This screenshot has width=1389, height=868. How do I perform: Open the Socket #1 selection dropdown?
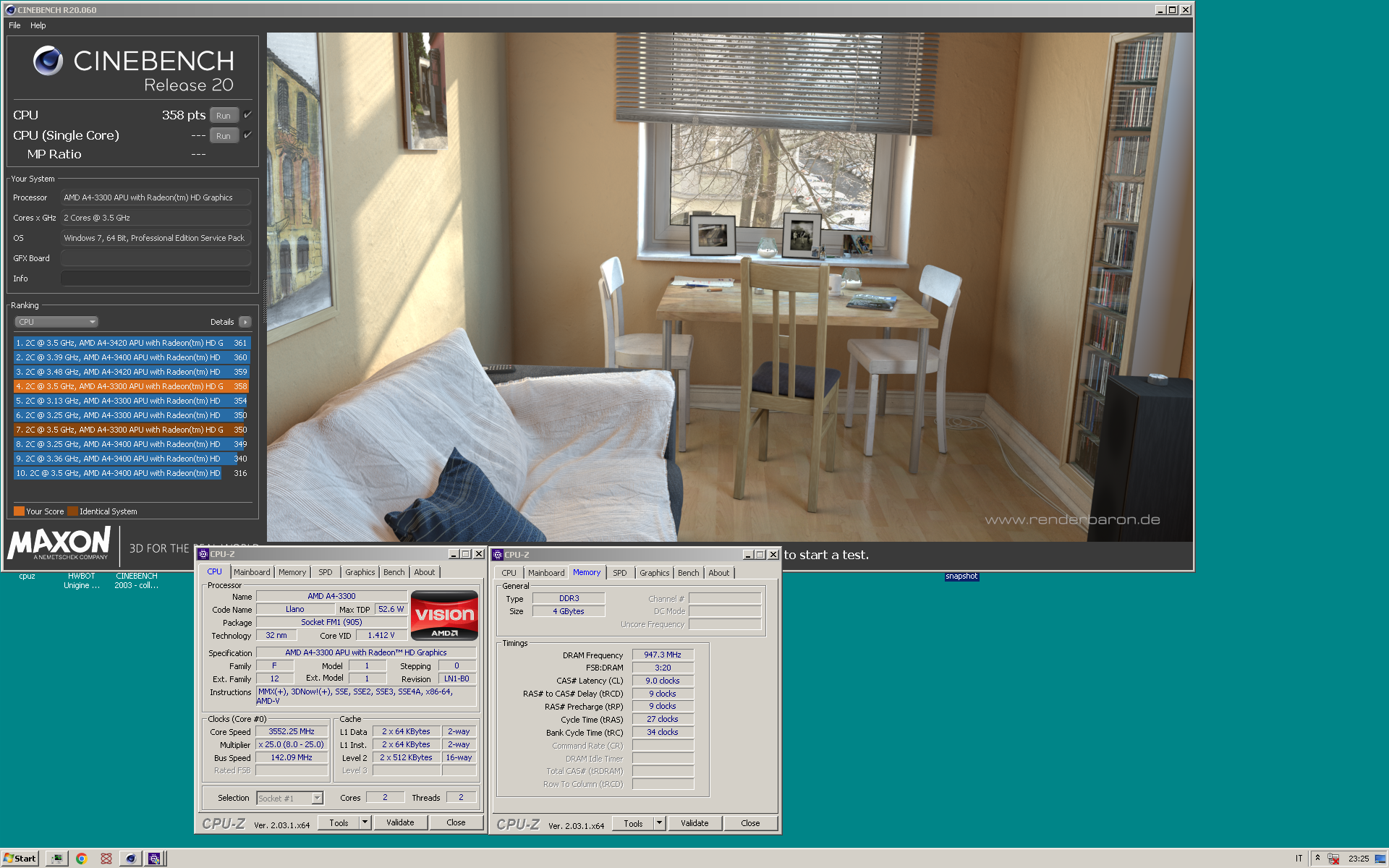coord(317,798)
